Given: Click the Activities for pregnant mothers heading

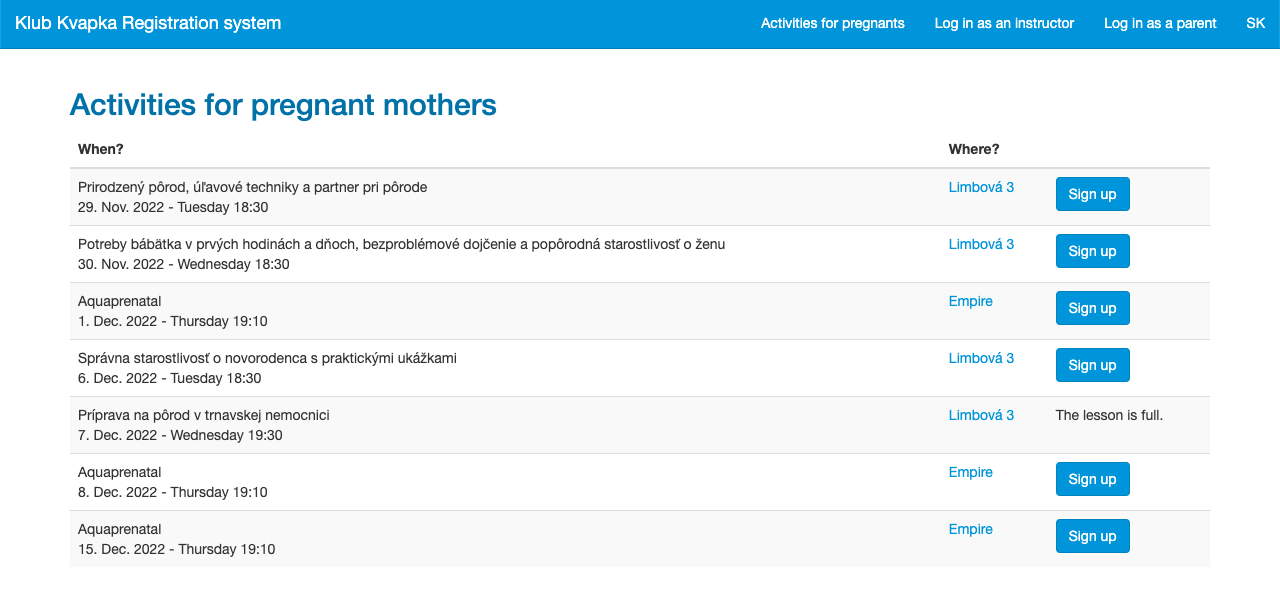Looking at the screenshot, I should click(x=283, y=105).
